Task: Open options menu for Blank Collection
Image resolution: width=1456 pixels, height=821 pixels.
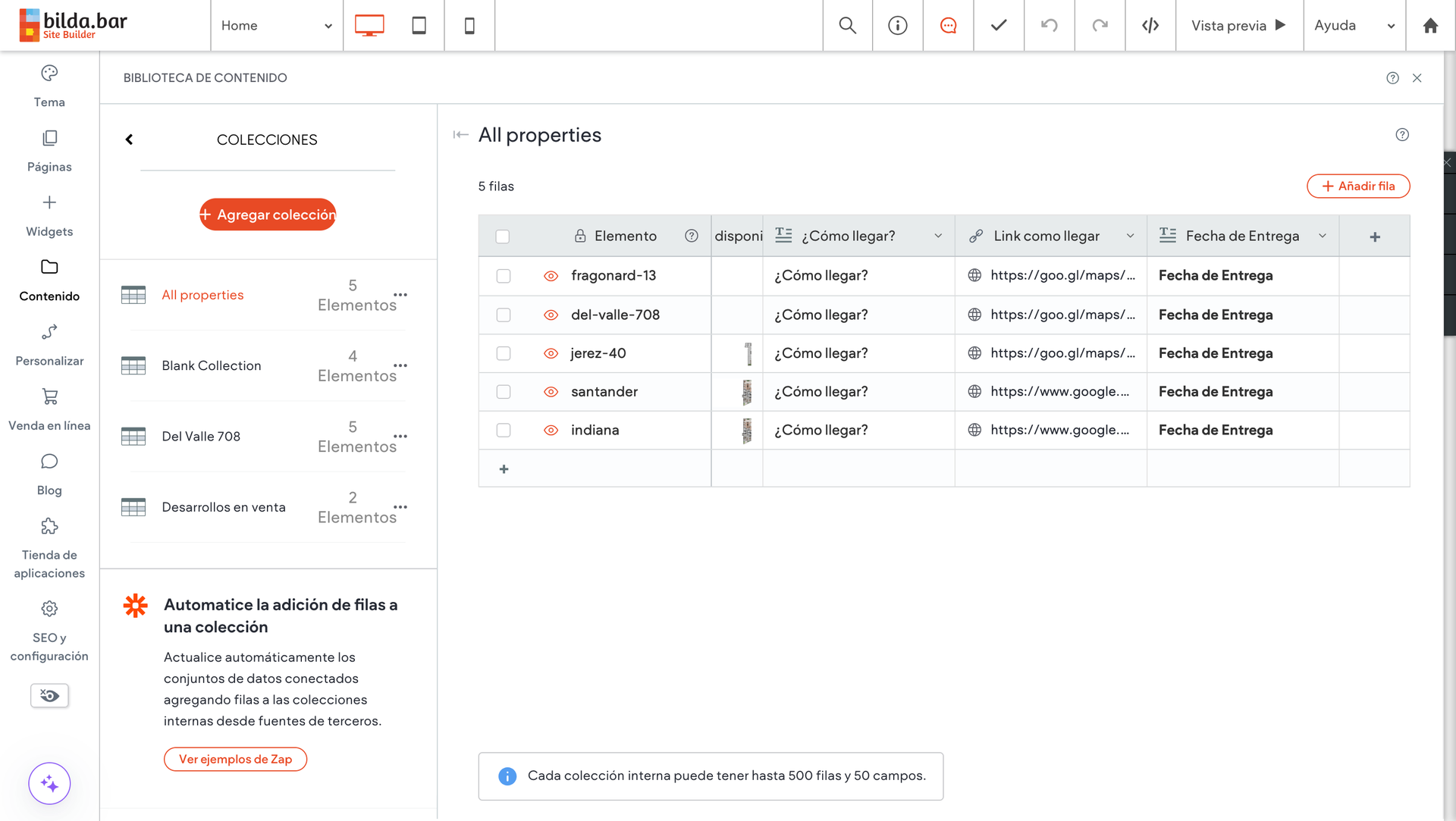Action: (400, 365)
